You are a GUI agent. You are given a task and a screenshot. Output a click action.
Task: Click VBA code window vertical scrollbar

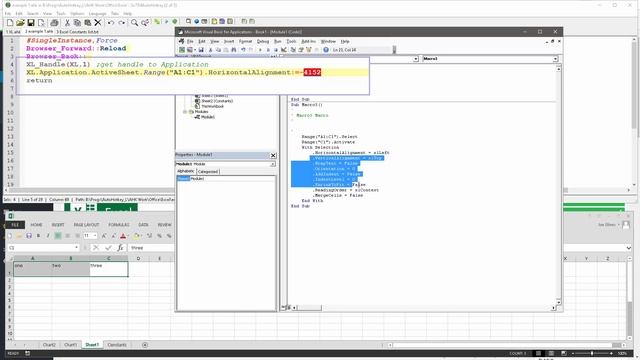559,186
